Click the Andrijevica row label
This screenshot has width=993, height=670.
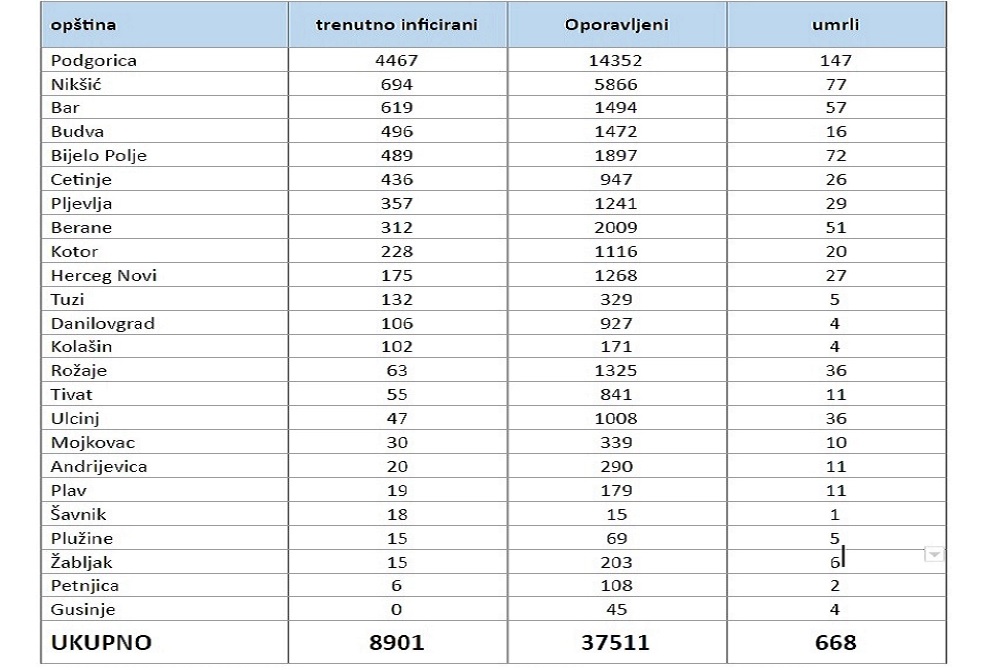pos(99,467)
